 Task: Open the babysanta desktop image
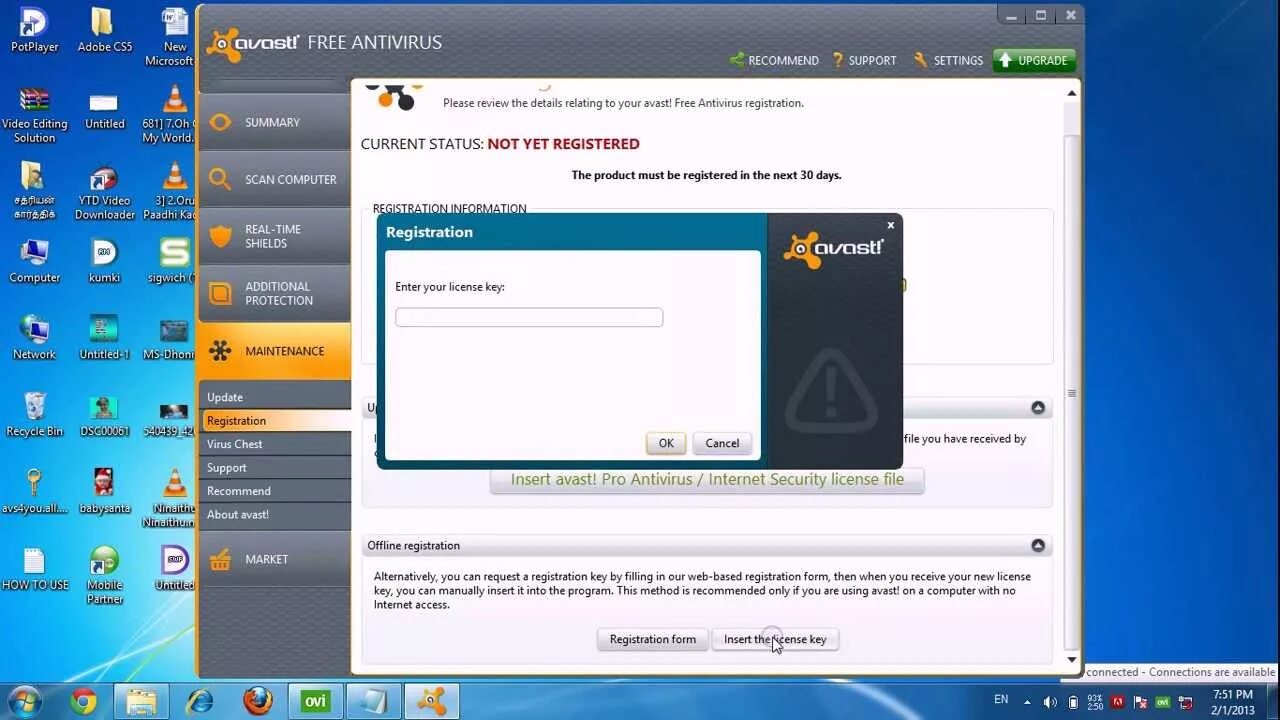(x=104, y=491)
